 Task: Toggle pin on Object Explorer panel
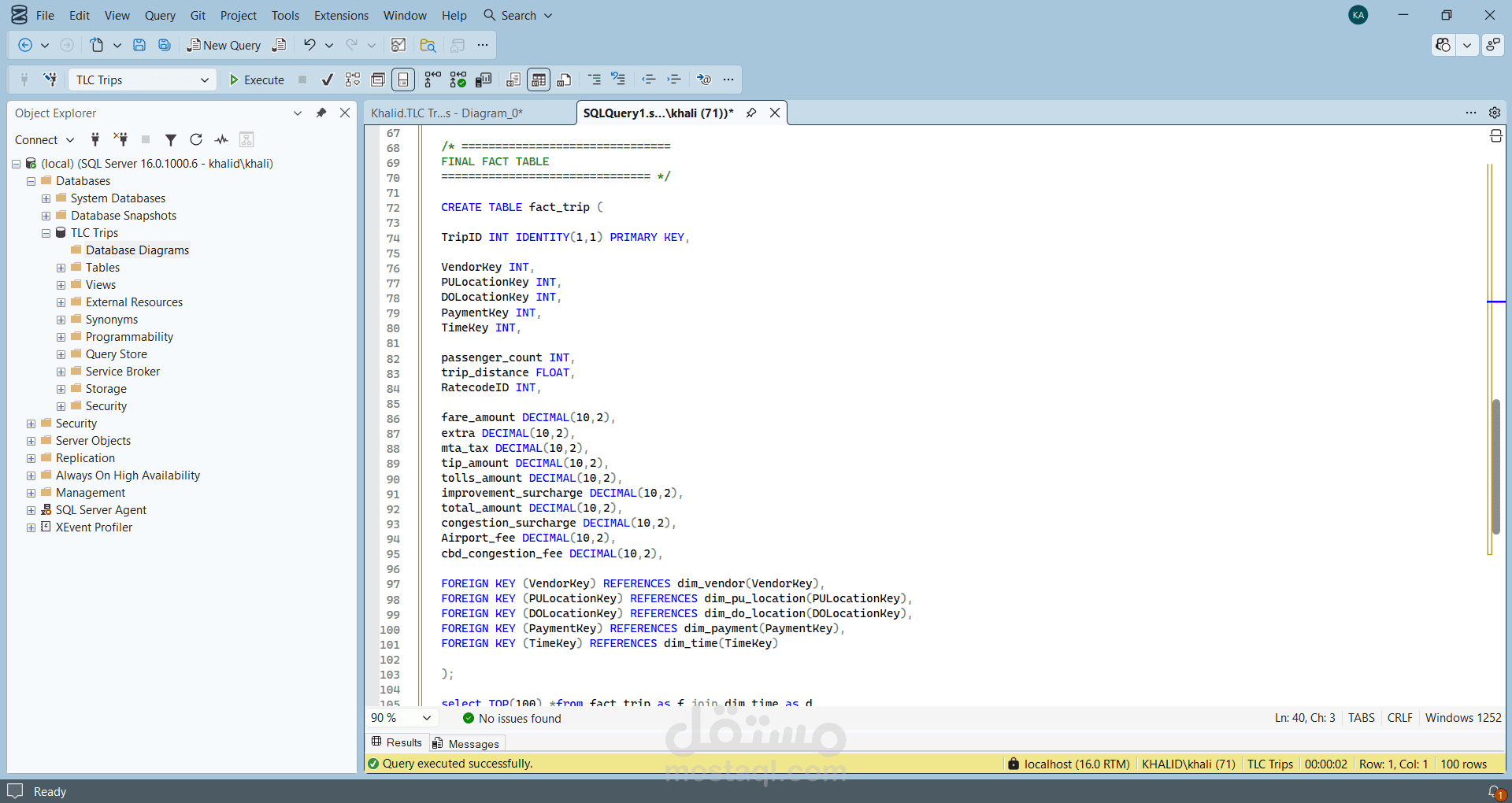pos(321,113)
